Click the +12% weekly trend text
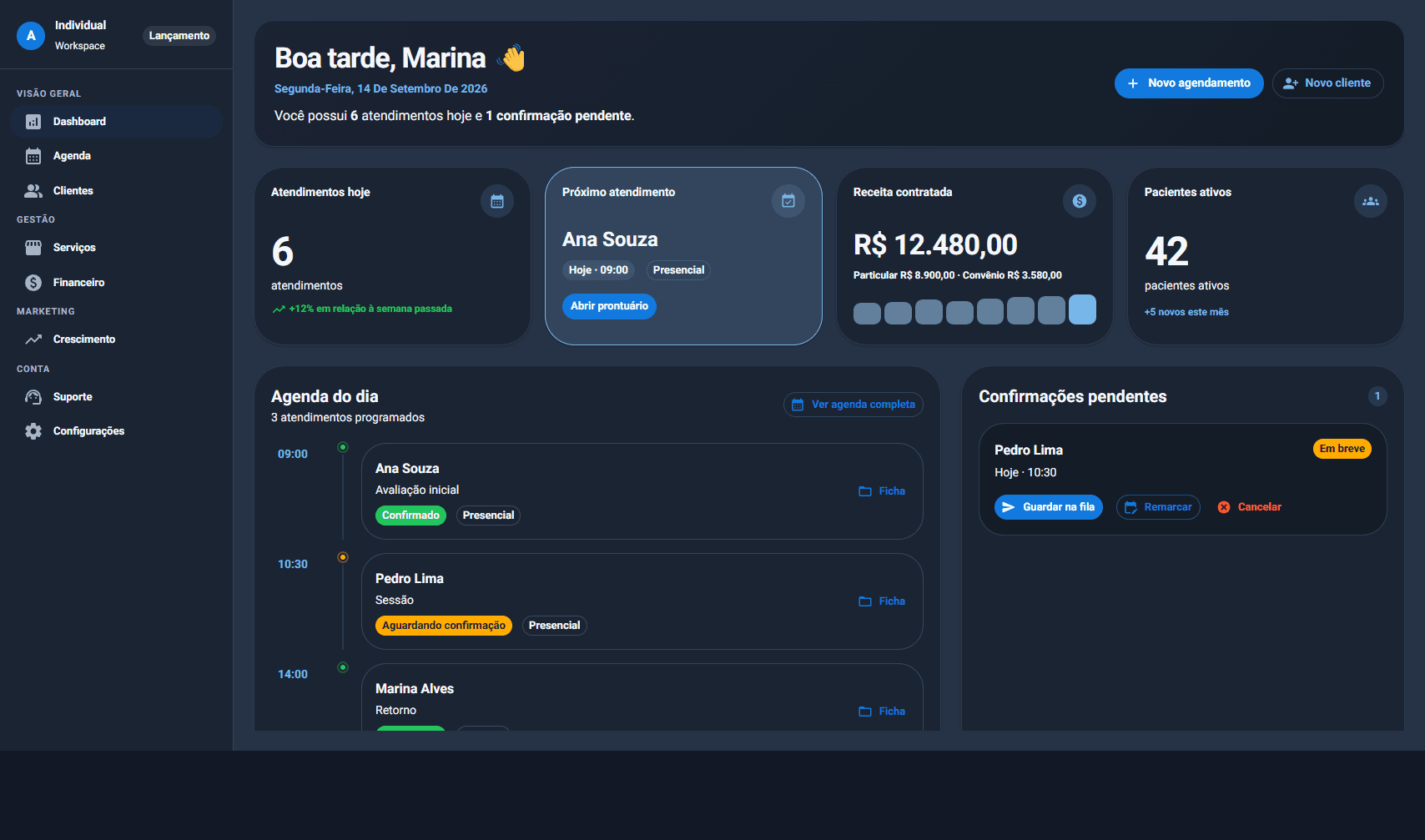Screen dimensions: 1425x840 click(370, 309)
